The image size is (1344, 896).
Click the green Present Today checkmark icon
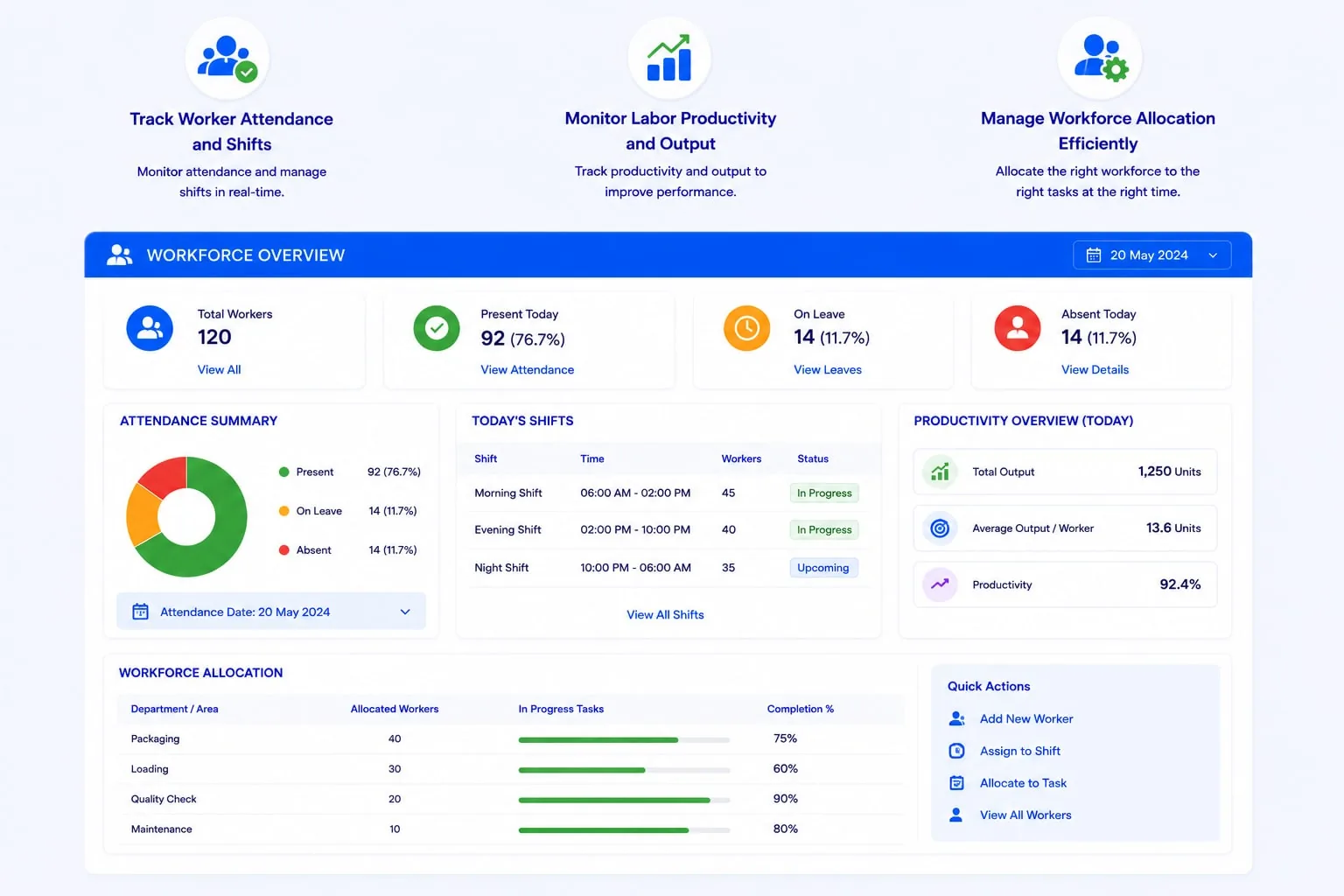coord(437,328)
